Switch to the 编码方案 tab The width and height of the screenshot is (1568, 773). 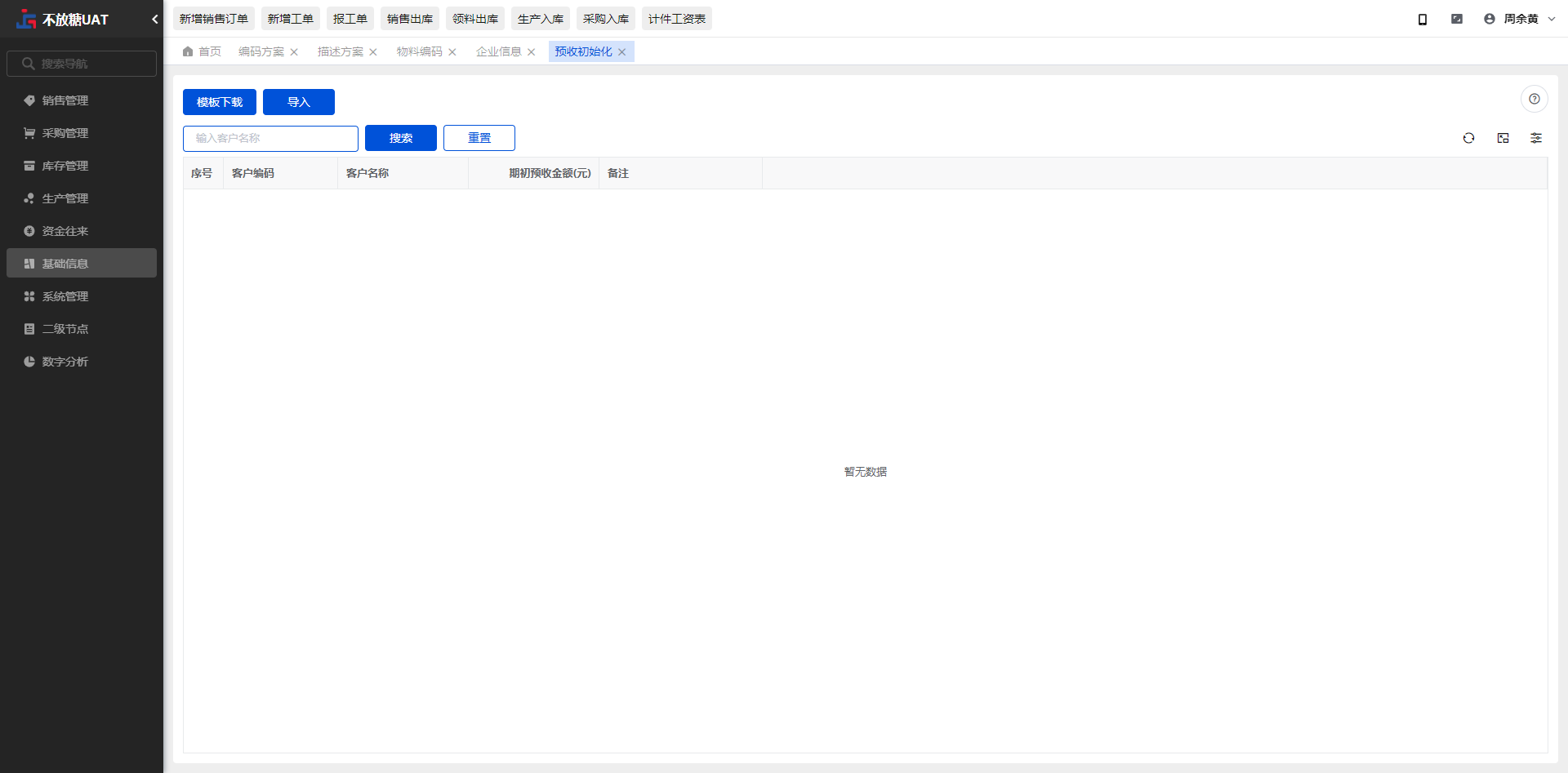[261, 51]
